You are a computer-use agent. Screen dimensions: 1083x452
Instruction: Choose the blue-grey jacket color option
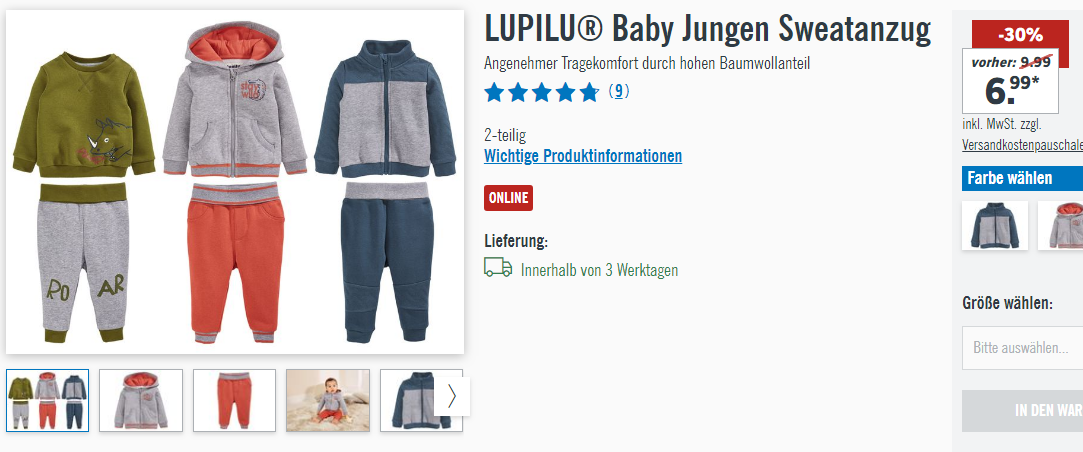(x=995, y=225)
